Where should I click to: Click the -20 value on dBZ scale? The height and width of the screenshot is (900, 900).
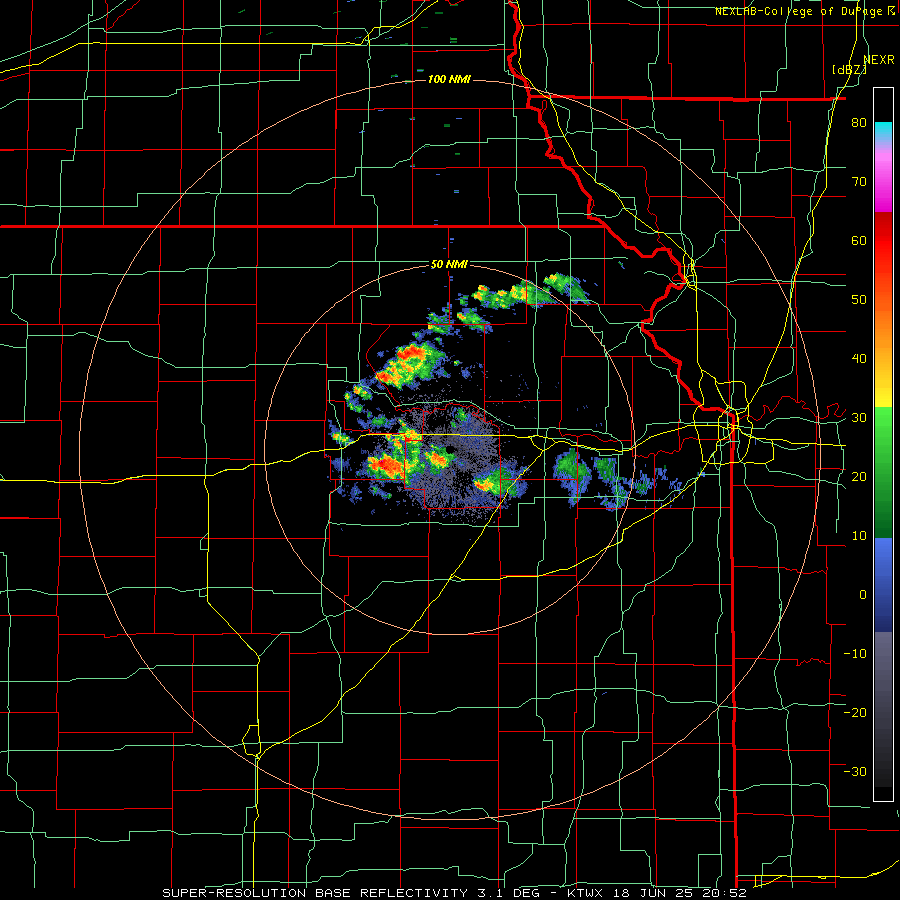[855, 713]
